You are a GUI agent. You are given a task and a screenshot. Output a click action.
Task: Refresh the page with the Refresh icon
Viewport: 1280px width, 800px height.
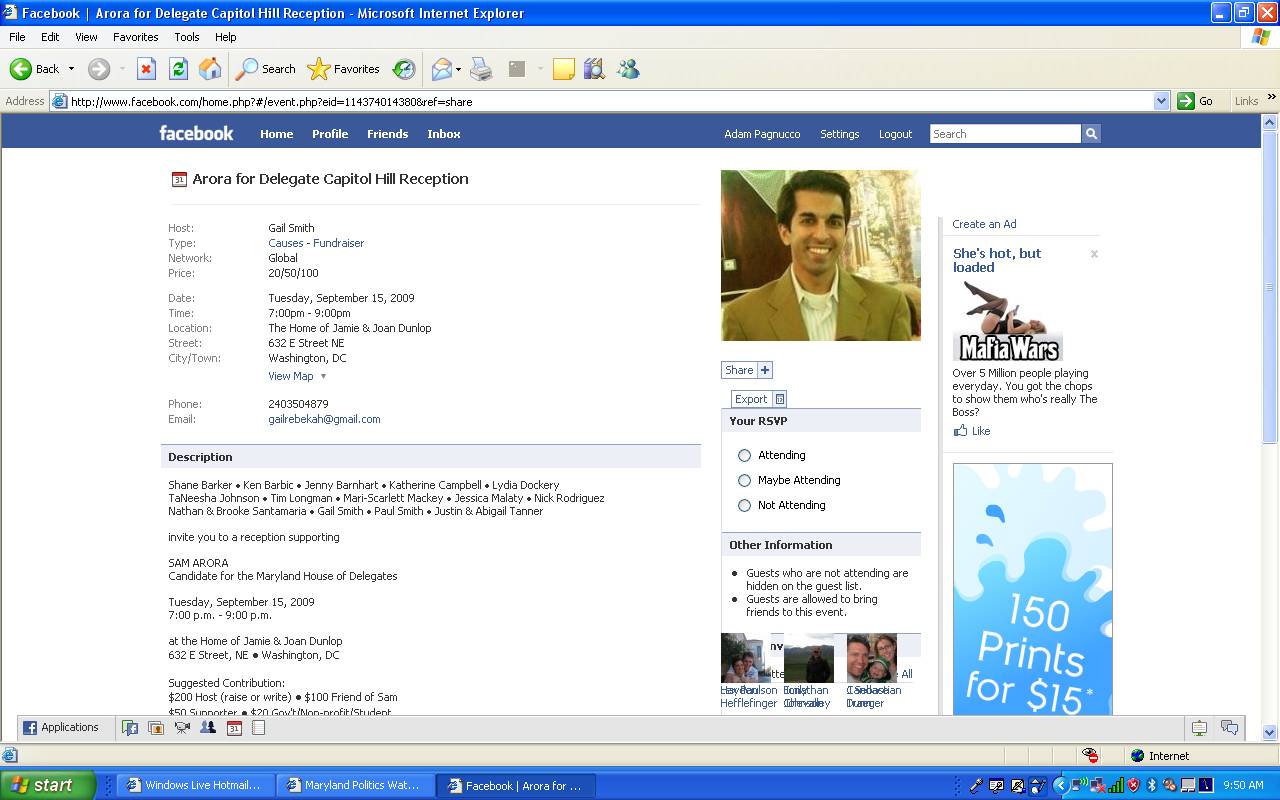pyautogui.click(x=178, y=69)
